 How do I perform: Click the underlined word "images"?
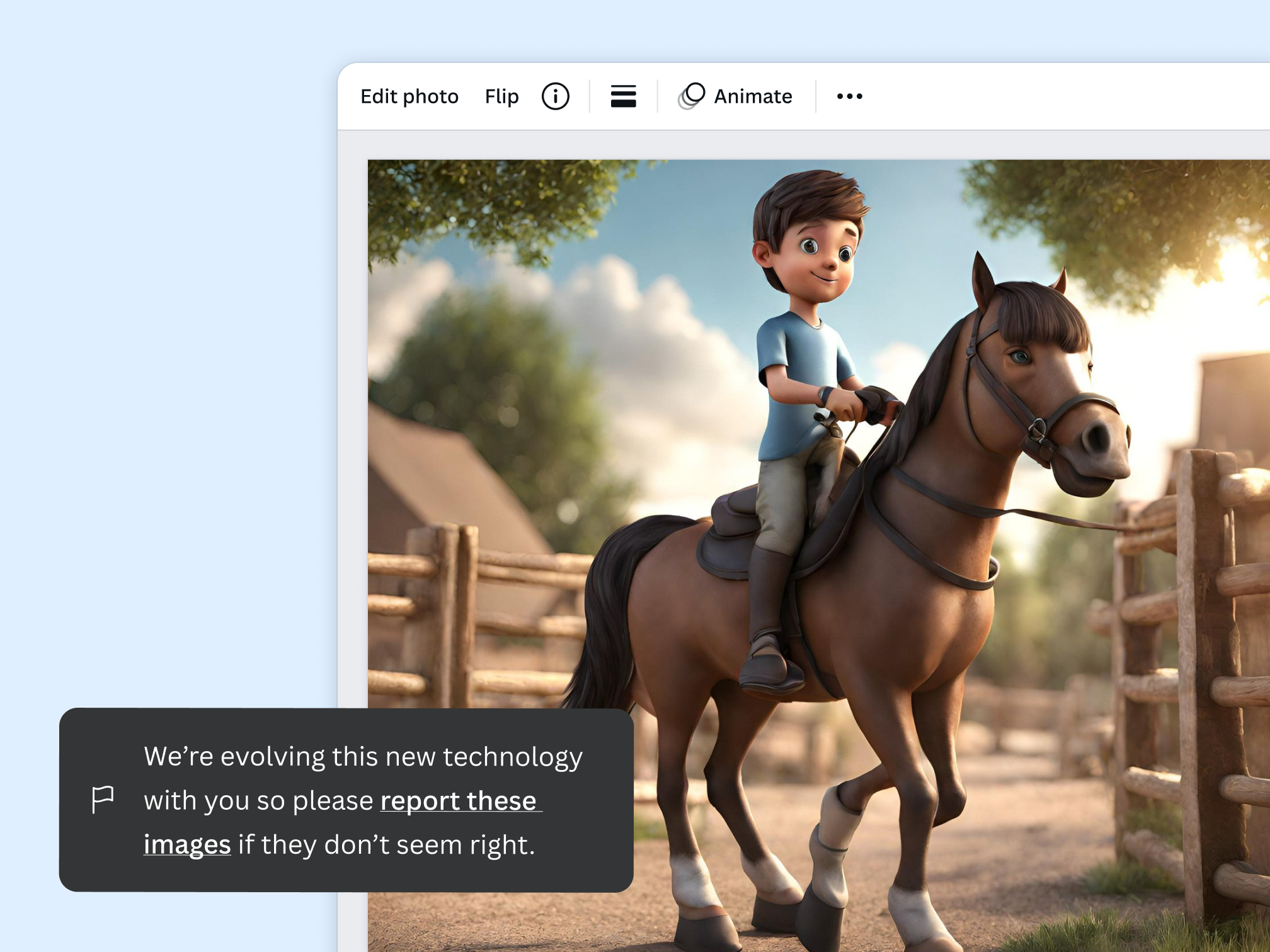pos(187,845)
